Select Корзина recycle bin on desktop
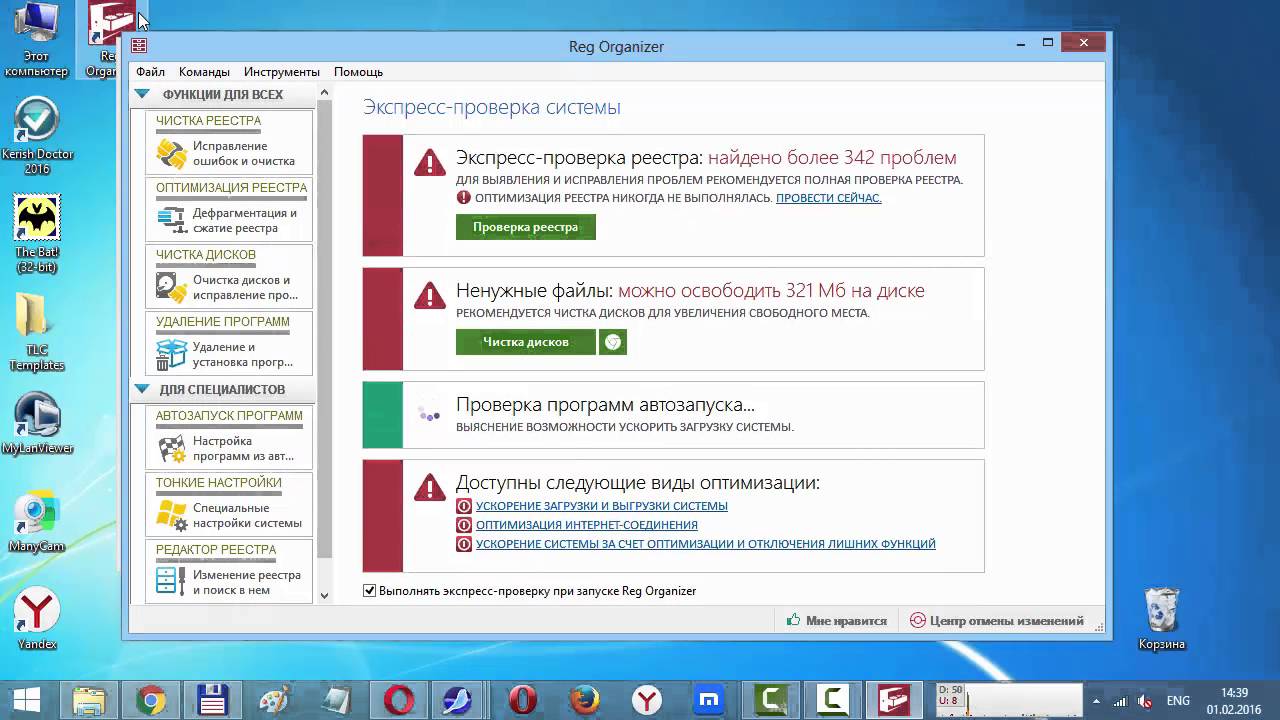Viewport: 1280px width, 720px height. click(1162, 618)
